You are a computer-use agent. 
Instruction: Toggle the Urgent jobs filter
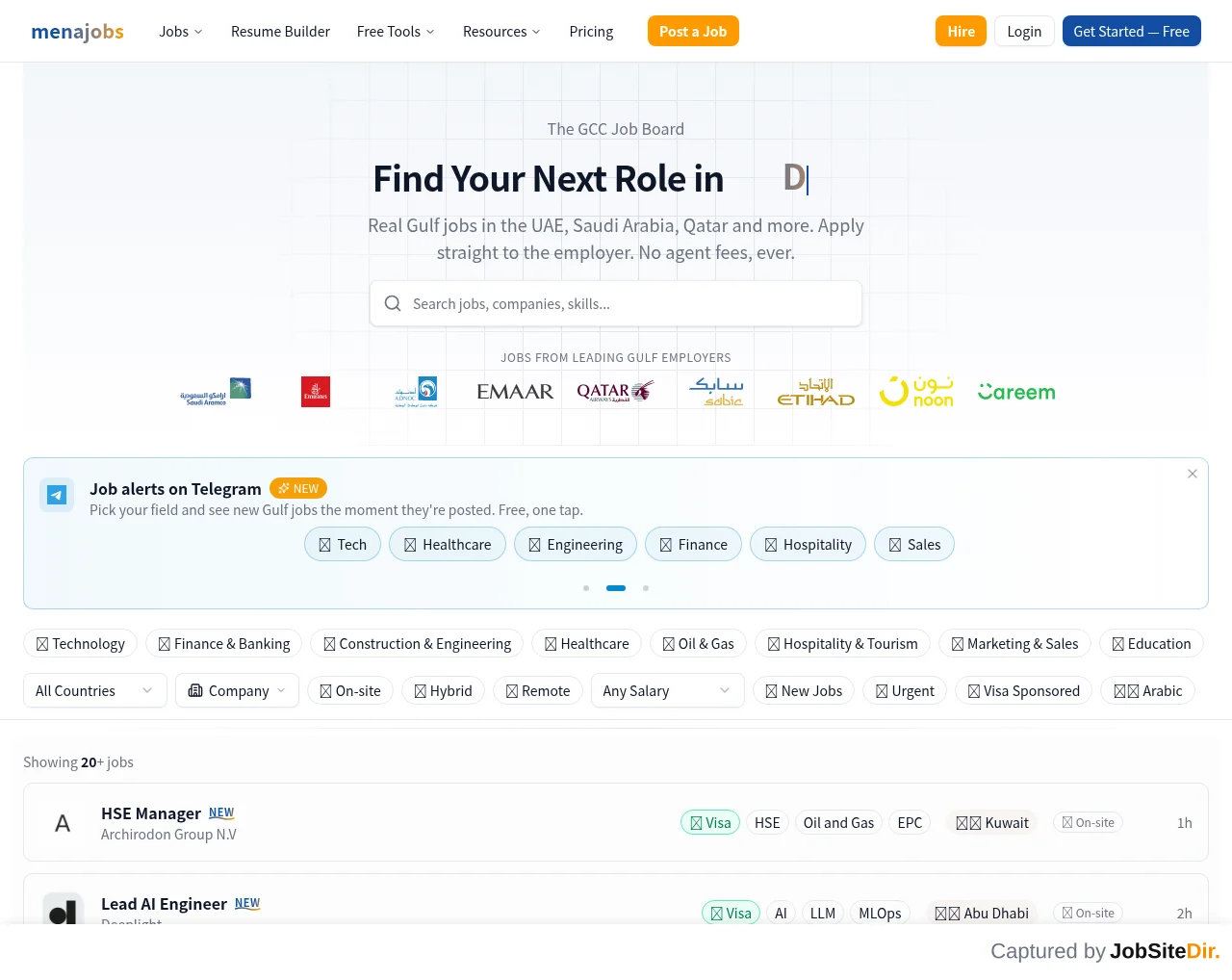pyautogui.click(x=905, y=691)
